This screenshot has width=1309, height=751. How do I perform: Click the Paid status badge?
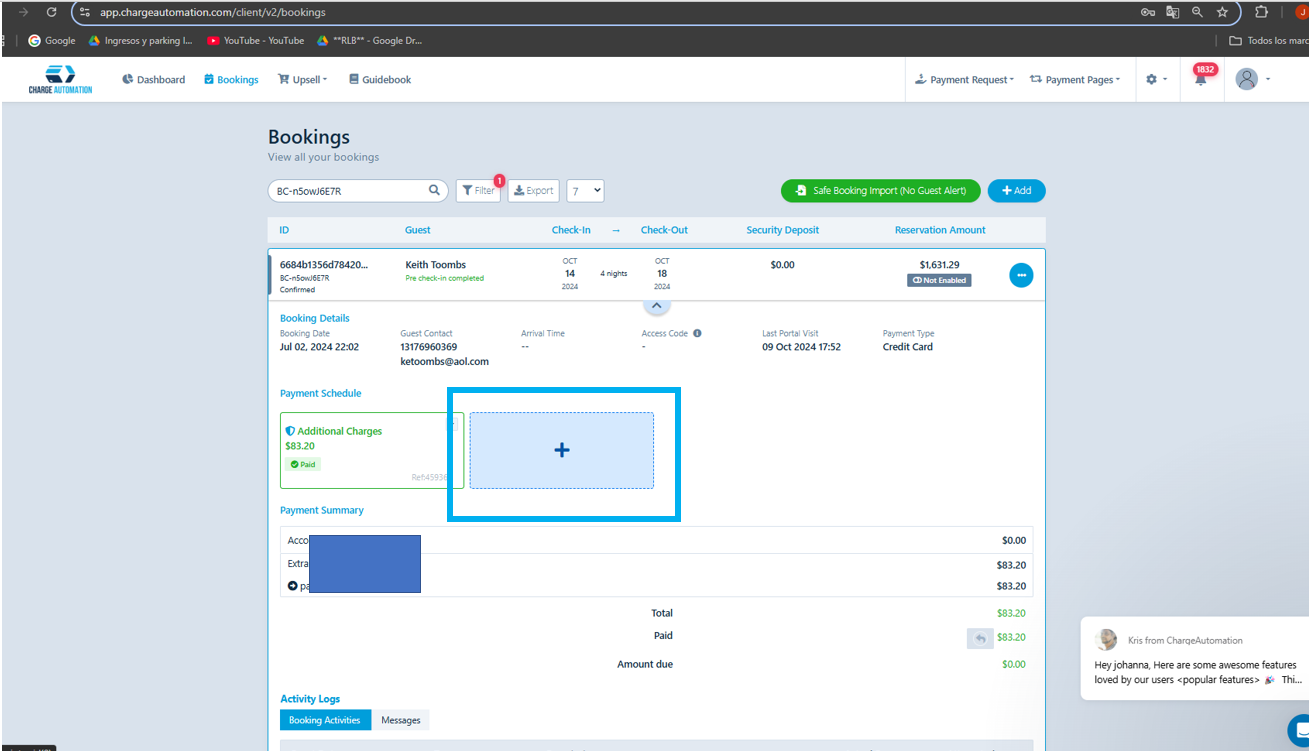pos(302,464)
